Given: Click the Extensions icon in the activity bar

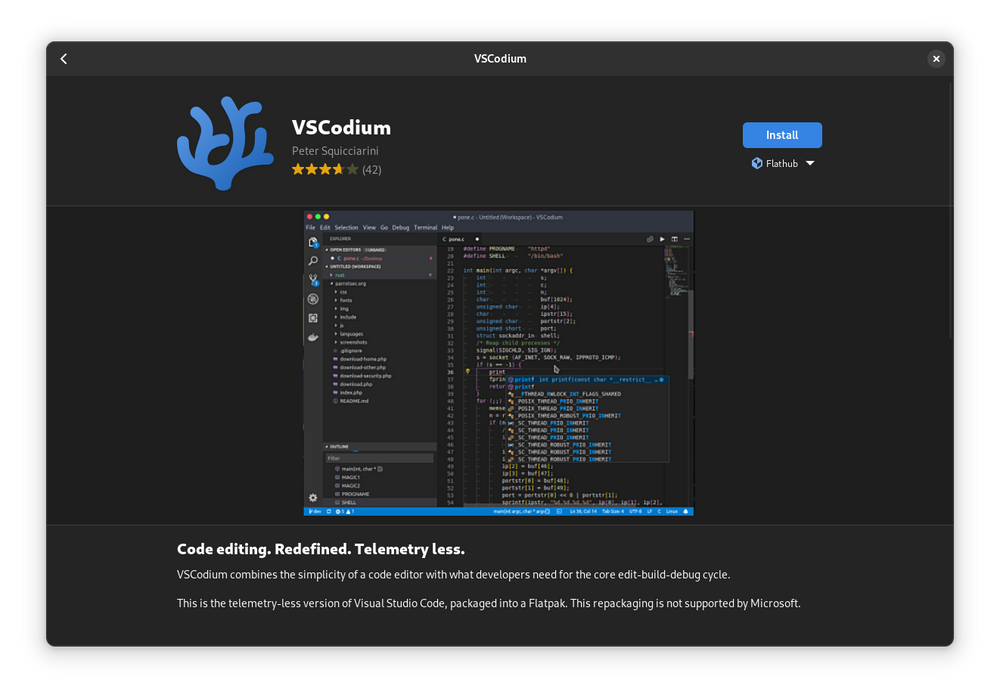Looking at the screenshot, I should point(312,317).
